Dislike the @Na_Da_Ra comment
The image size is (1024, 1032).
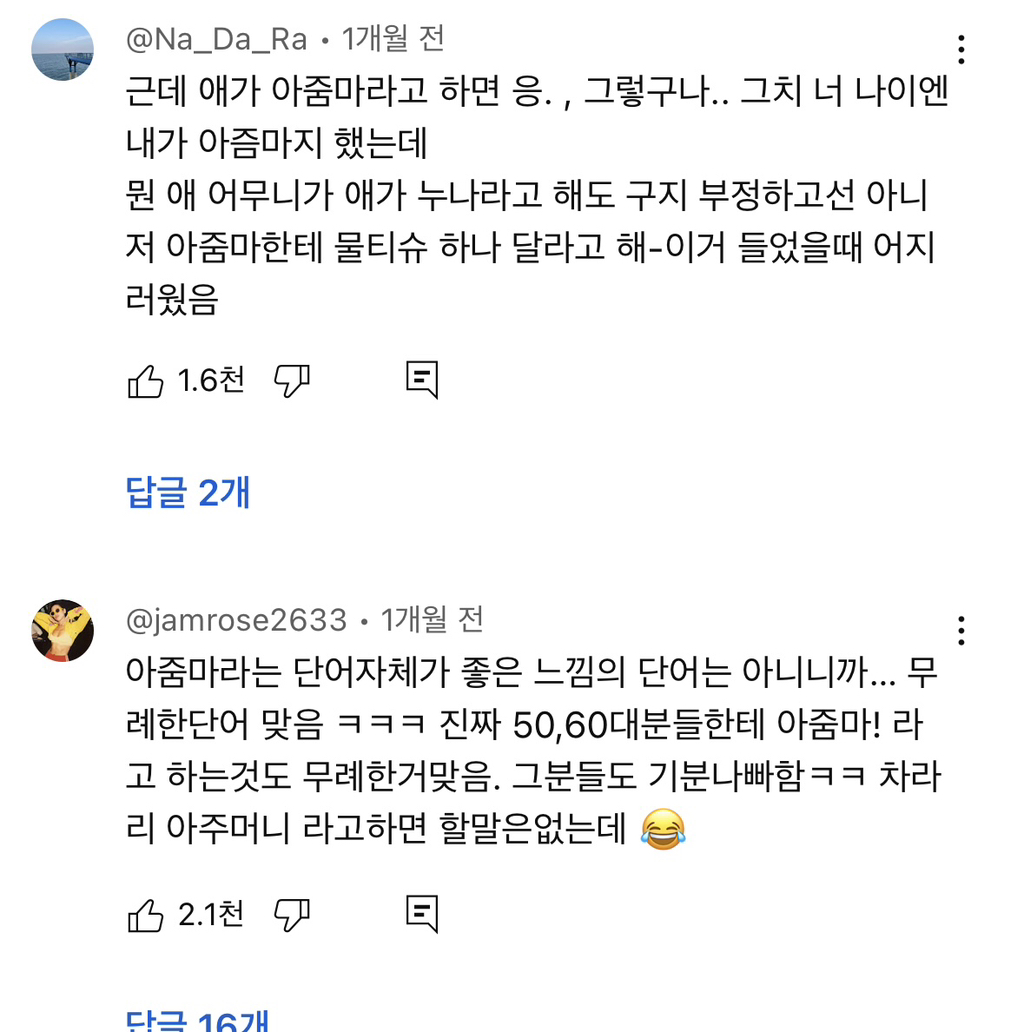[292, 381]
